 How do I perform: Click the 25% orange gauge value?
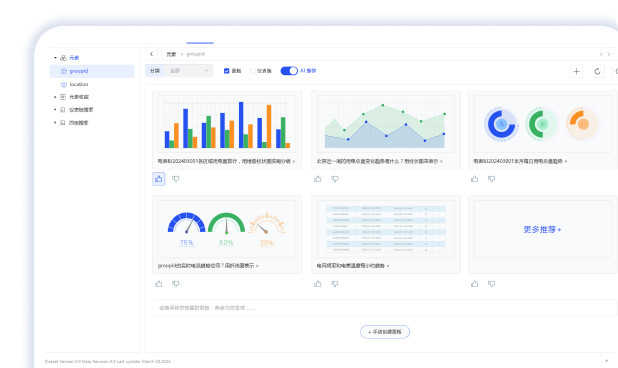point(267,243)
